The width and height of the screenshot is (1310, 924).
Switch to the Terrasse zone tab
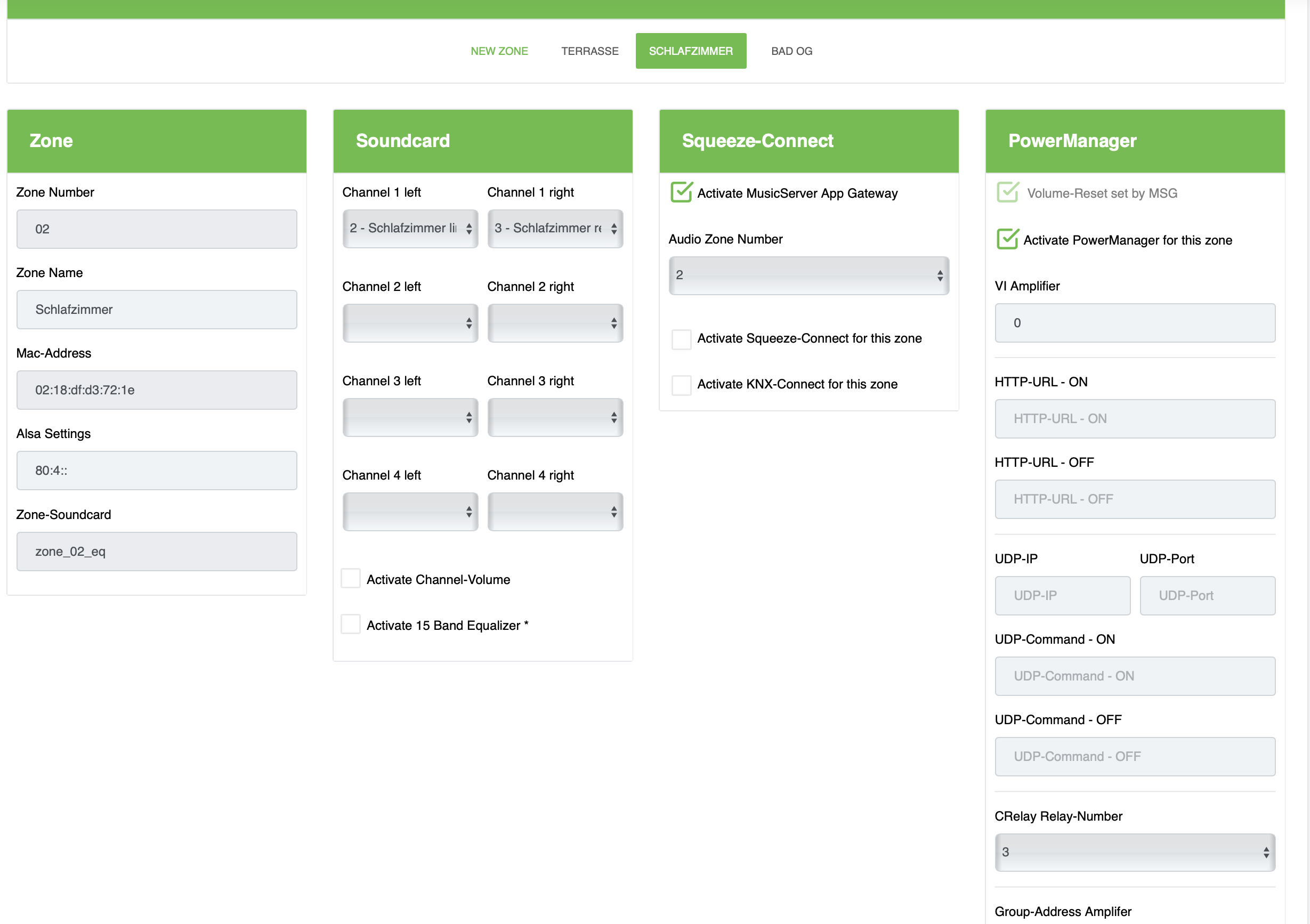[x=589, y=51]
